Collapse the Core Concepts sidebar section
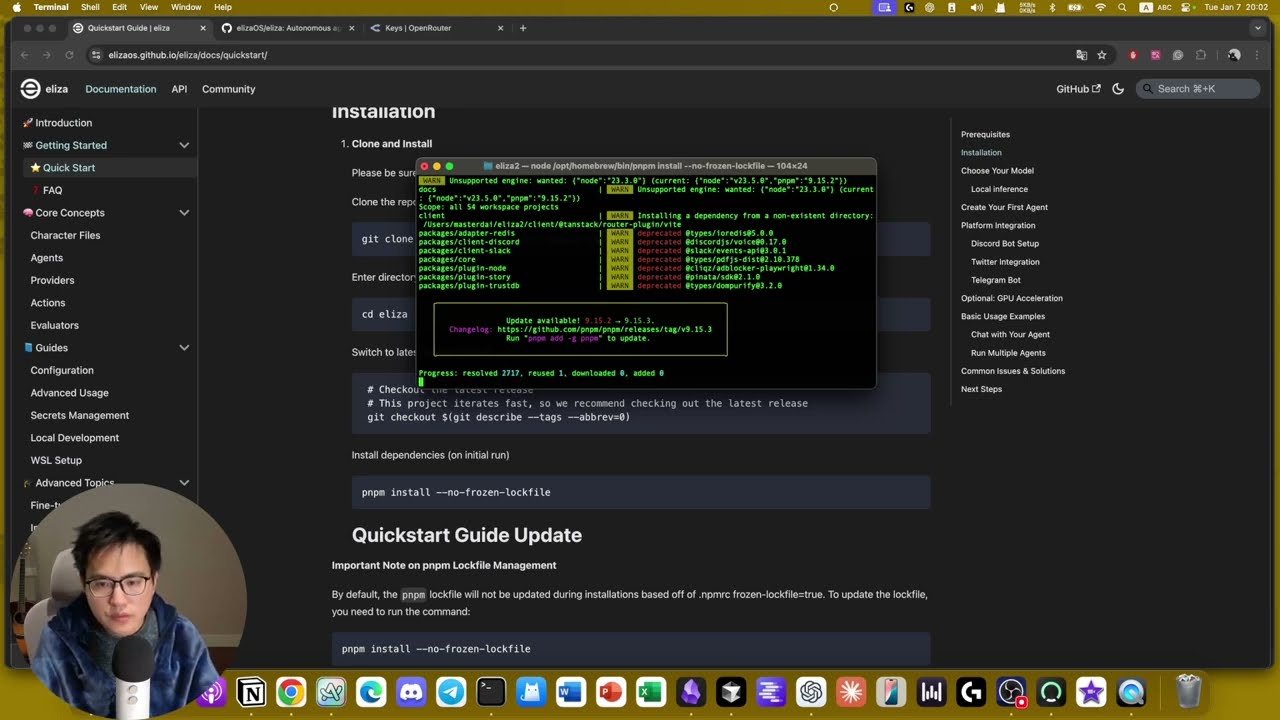The image size is (1280, 720). point(184,213)
